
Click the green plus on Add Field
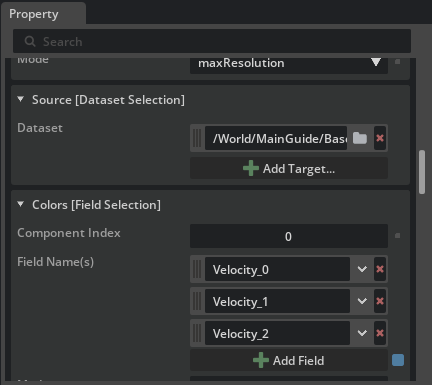click(x=261, y=360)
